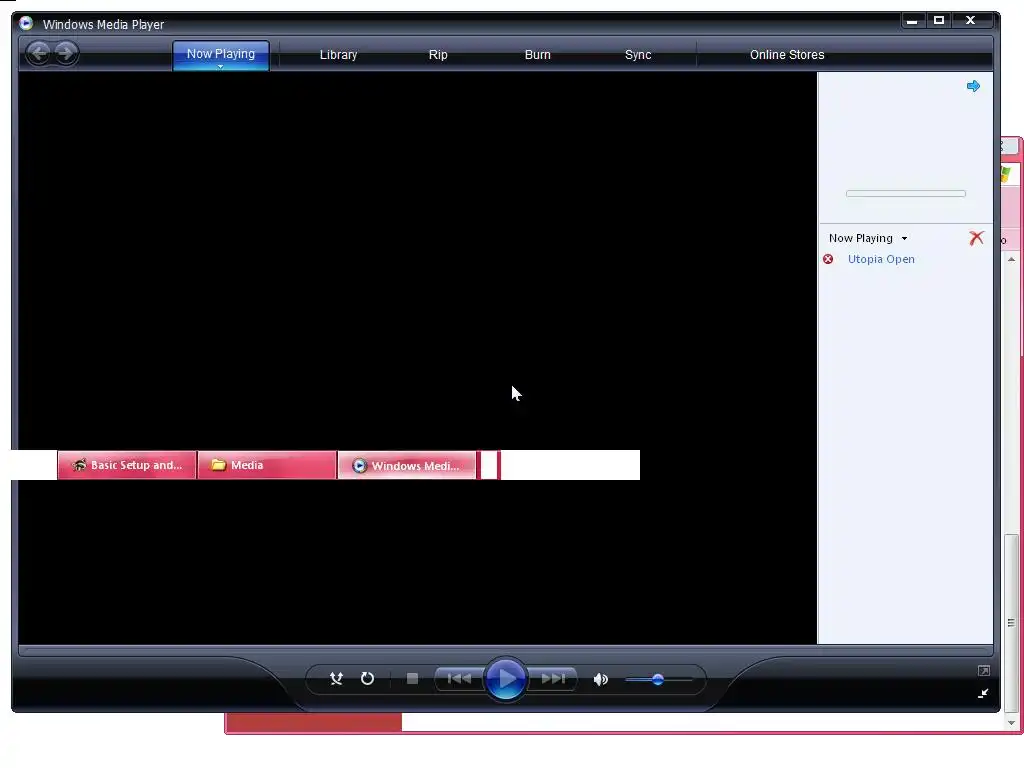Open the Burn tab
This screenshot has height=768, width=1024.
537,55
